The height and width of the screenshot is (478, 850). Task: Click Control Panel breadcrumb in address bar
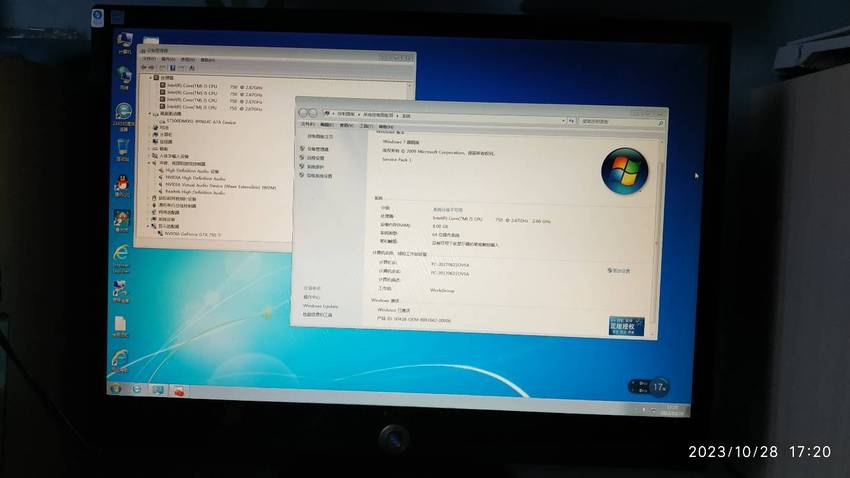(346, 114)
